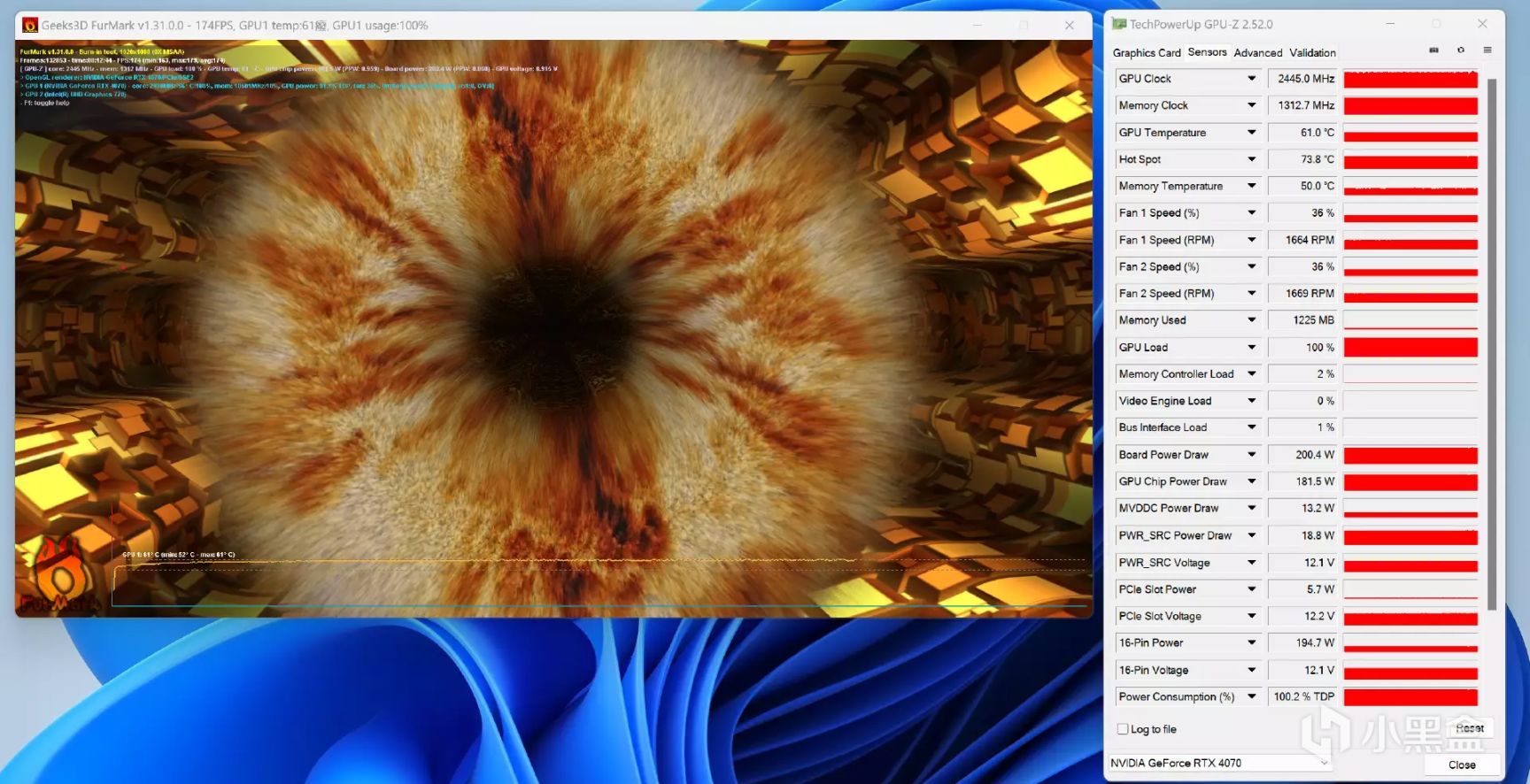Viewport: 1530px width, 784px height.
Task: Click the GPU Clock history graph
Action: click(x=1410, y=79)
